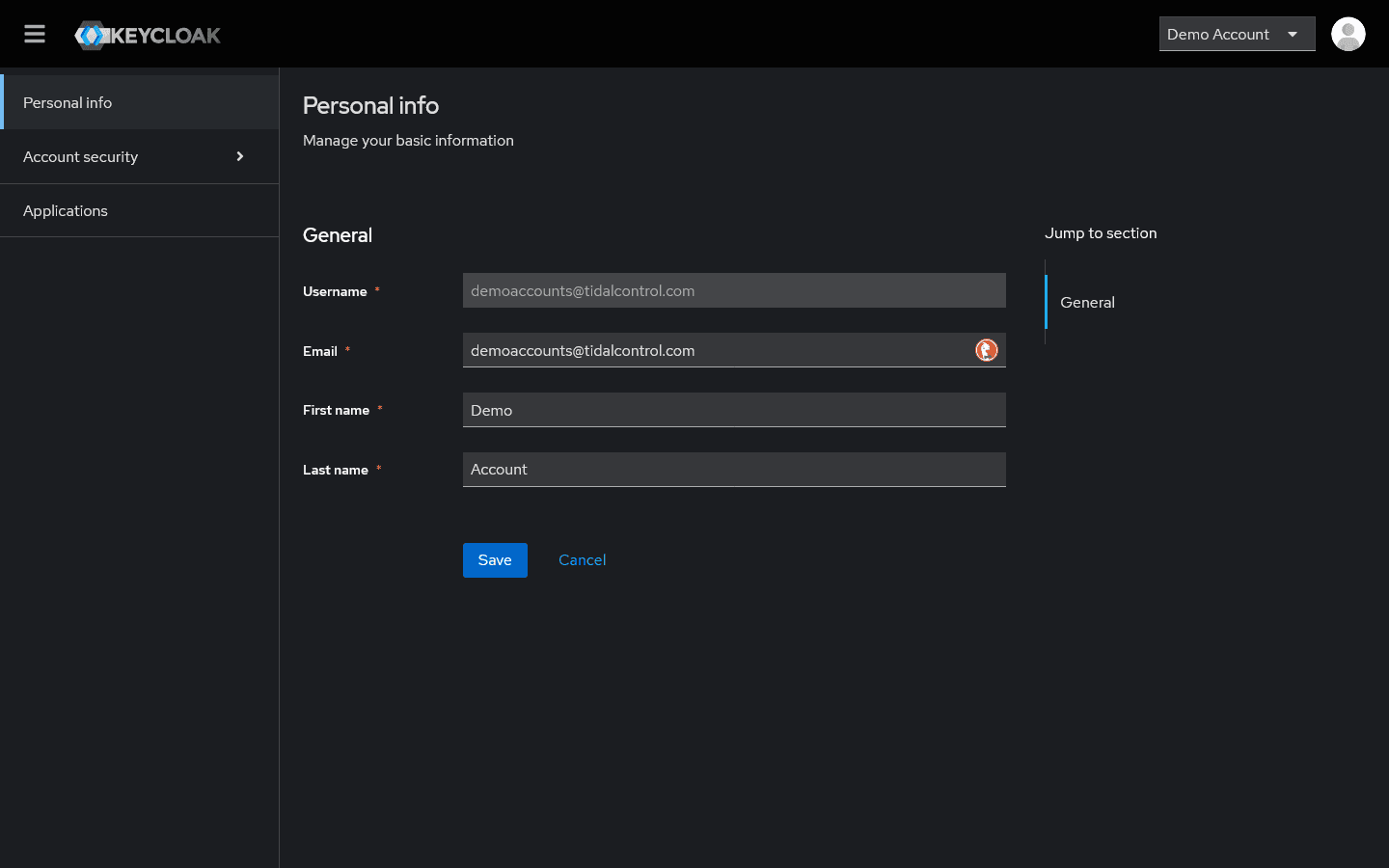
Task: Open the user avatar menu
Action: pyautogui.click(x=1348, y=34)
